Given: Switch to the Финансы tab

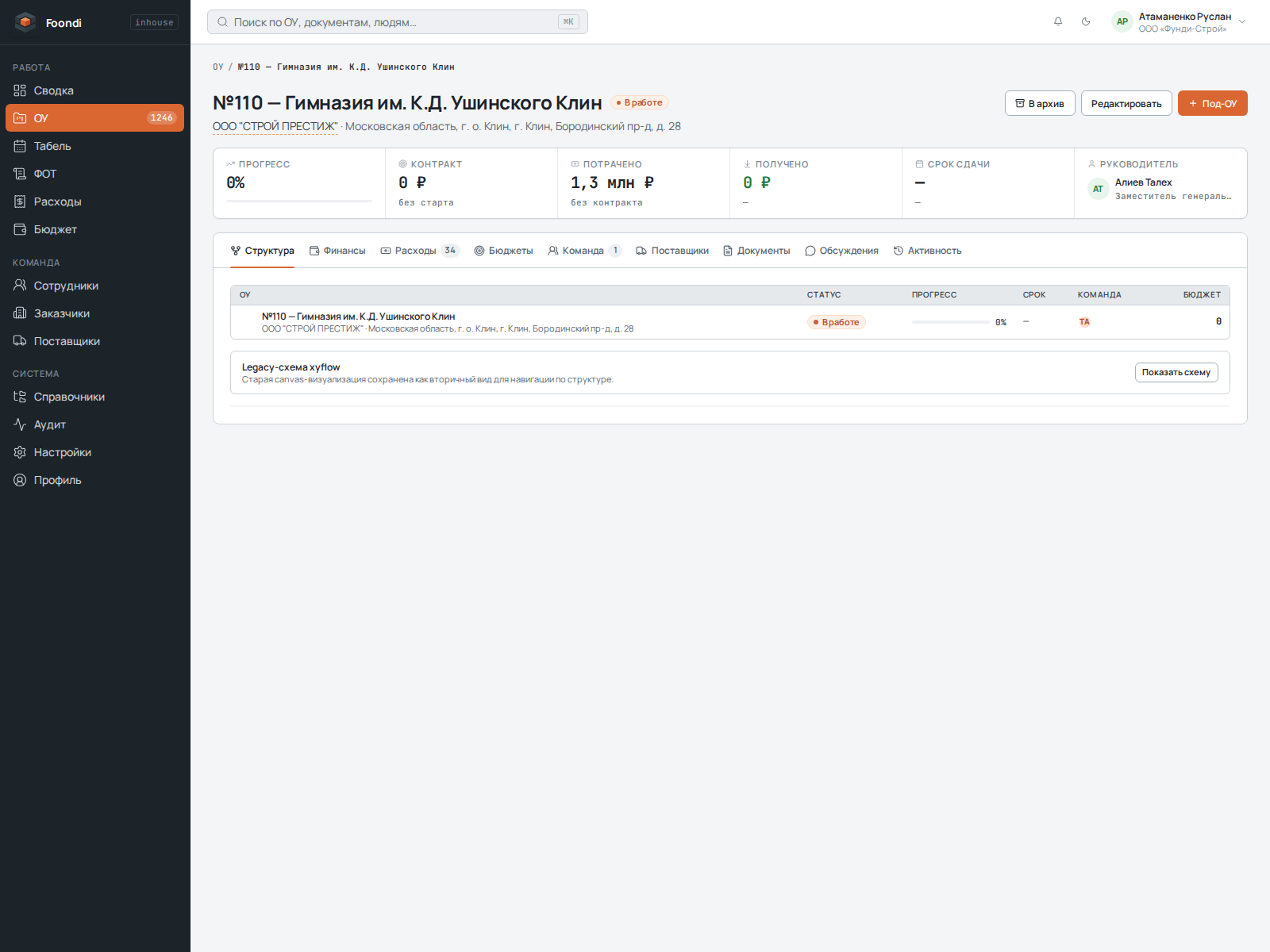Looking at the screenshot, I should (x=337, y=251).
